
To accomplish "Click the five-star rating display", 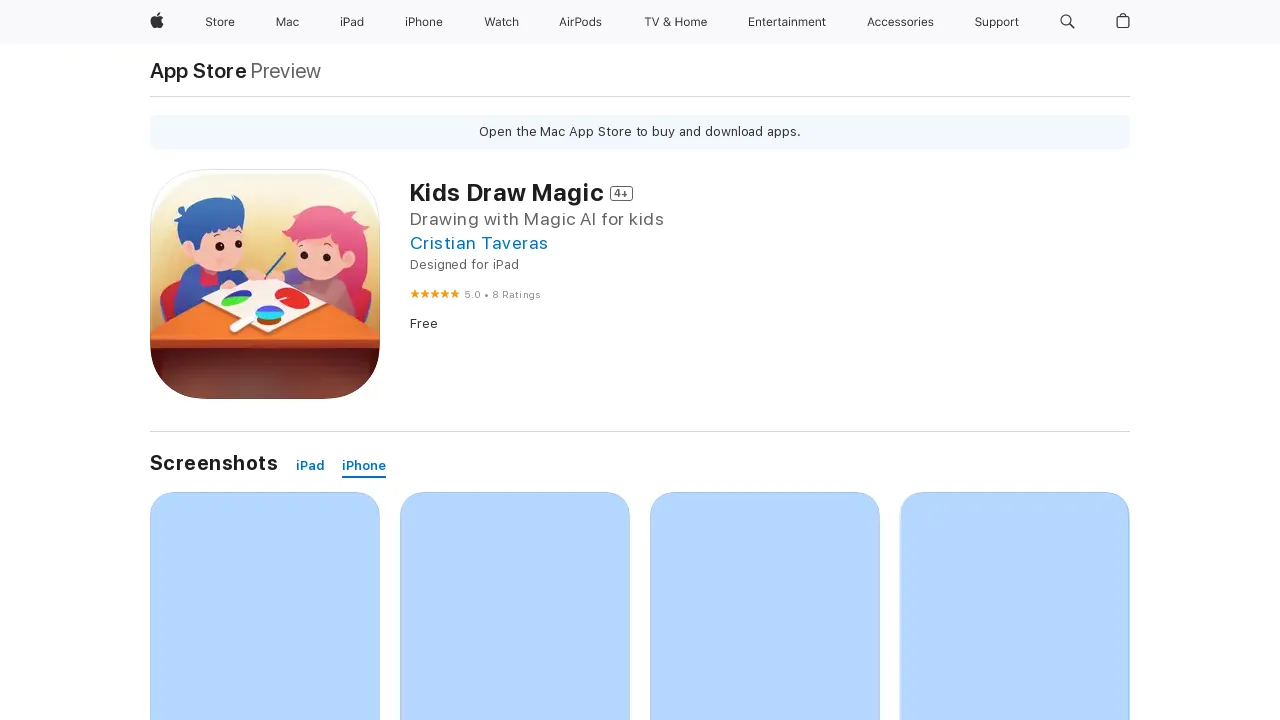I will point(435,294).
